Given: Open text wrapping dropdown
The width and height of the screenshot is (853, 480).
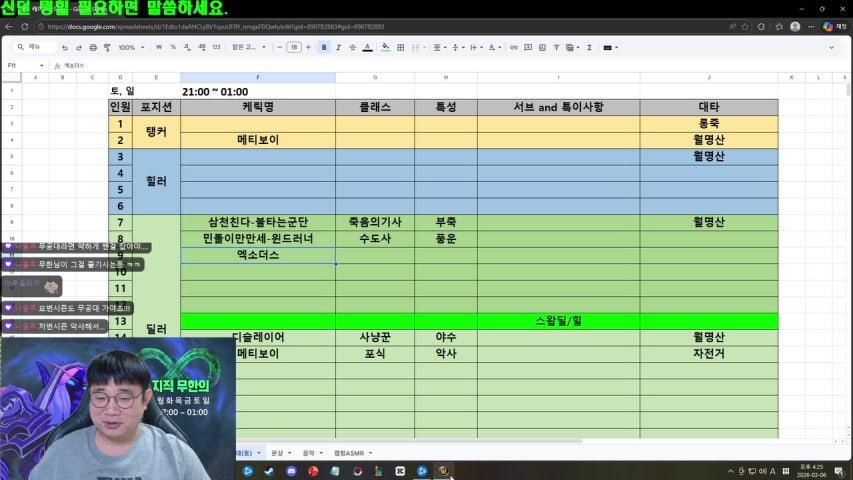Looking at the screenshot, I should click(476, 47).
